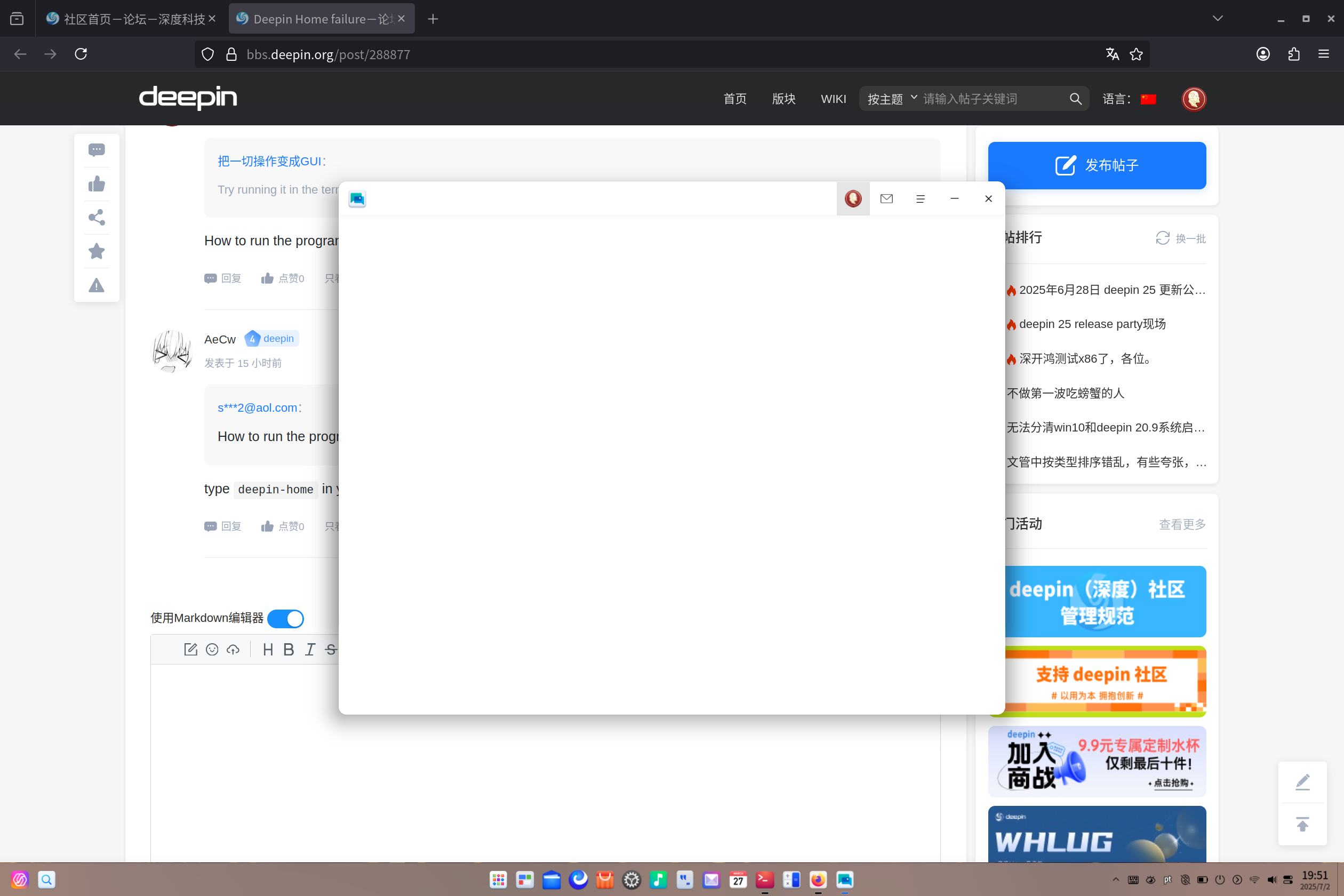
Task: Toggle italic with the I editor button
Action: click(x=310, y=650)
